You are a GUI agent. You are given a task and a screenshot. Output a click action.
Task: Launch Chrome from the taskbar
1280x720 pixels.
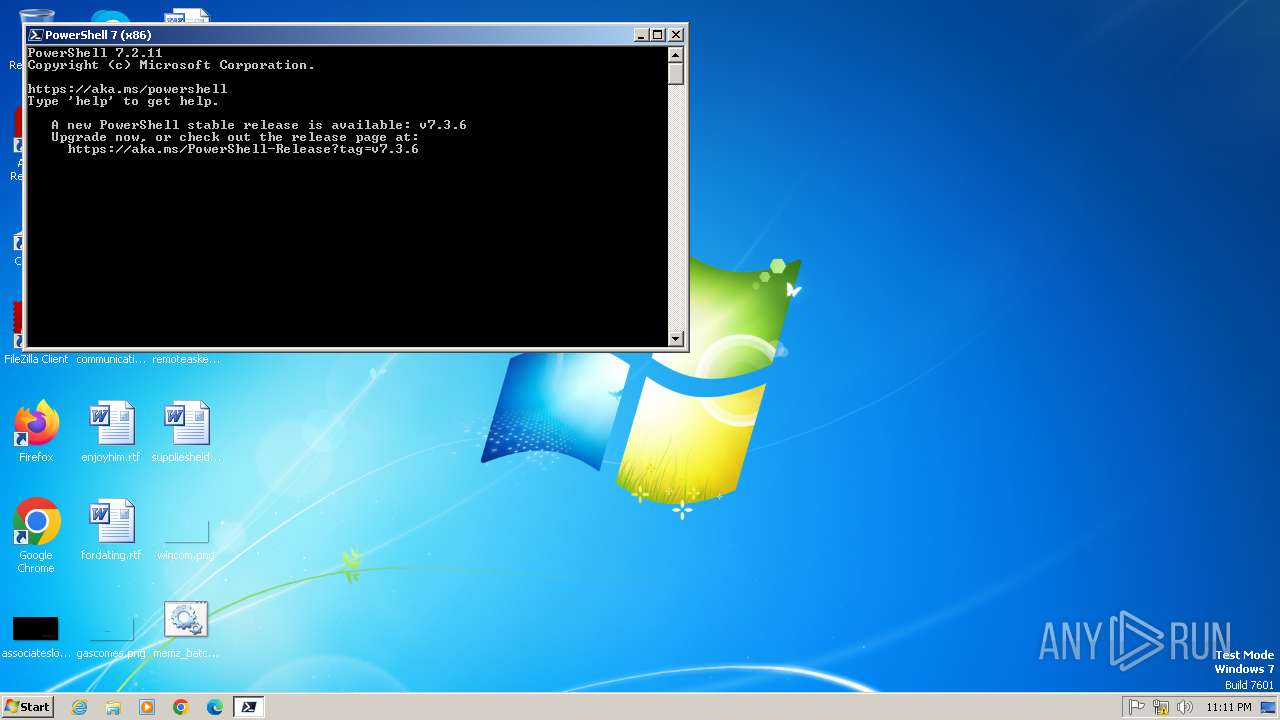coord(181,707)
